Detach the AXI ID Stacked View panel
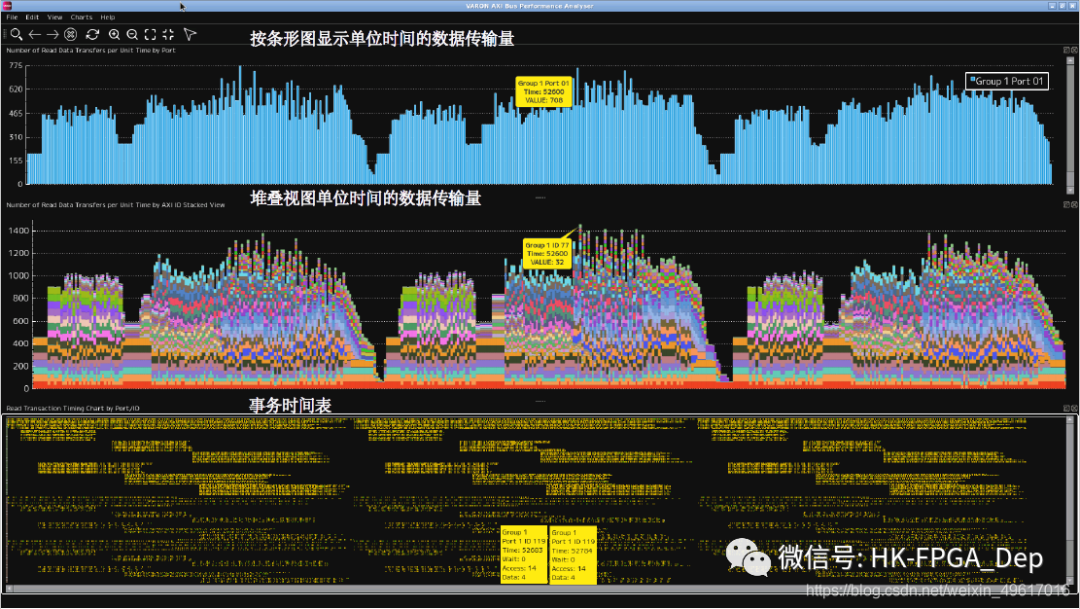The height and width of the screenshot is (609, 1080). 1066,205
